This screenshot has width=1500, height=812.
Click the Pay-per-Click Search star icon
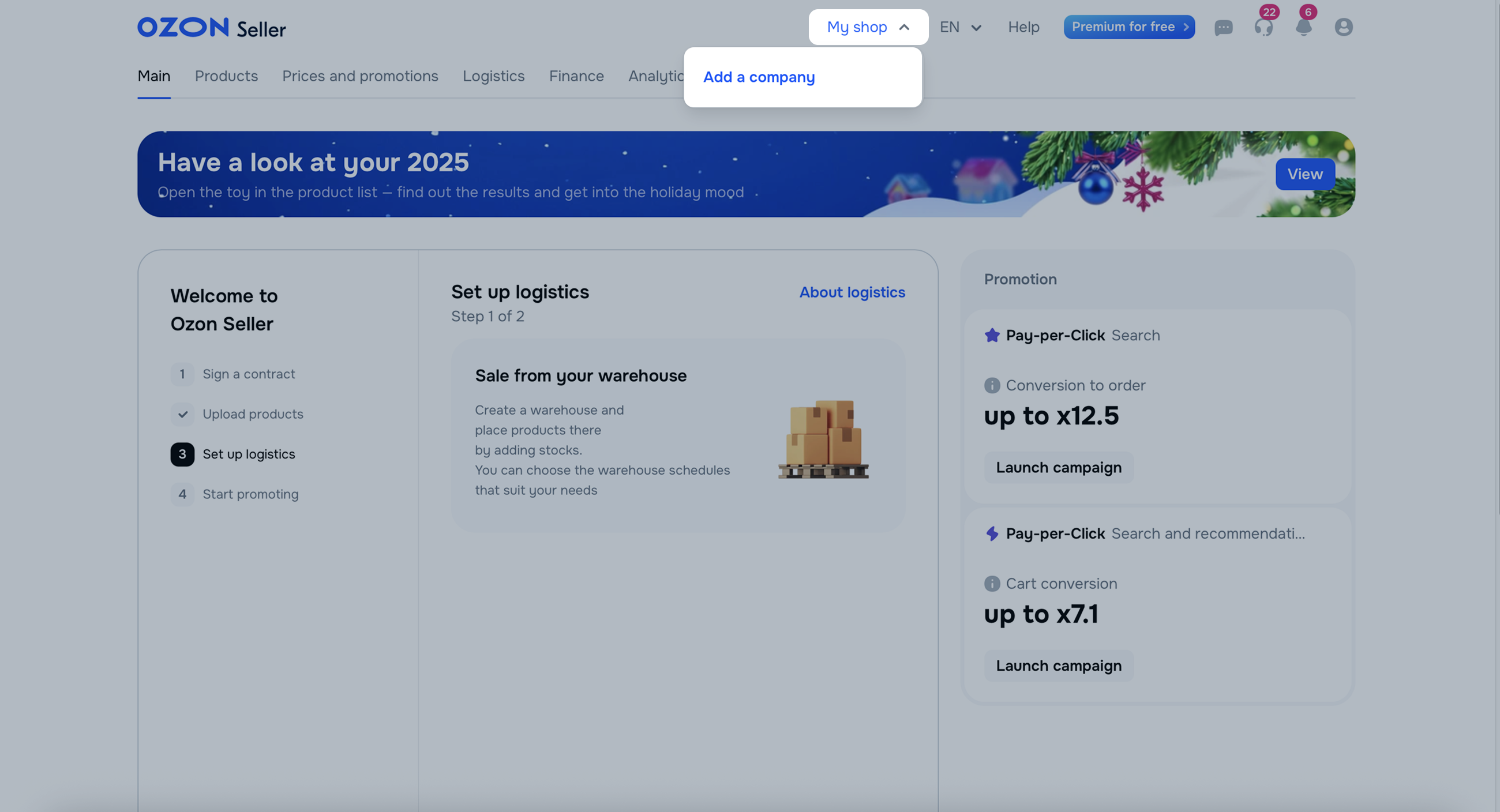coord(992,335)
